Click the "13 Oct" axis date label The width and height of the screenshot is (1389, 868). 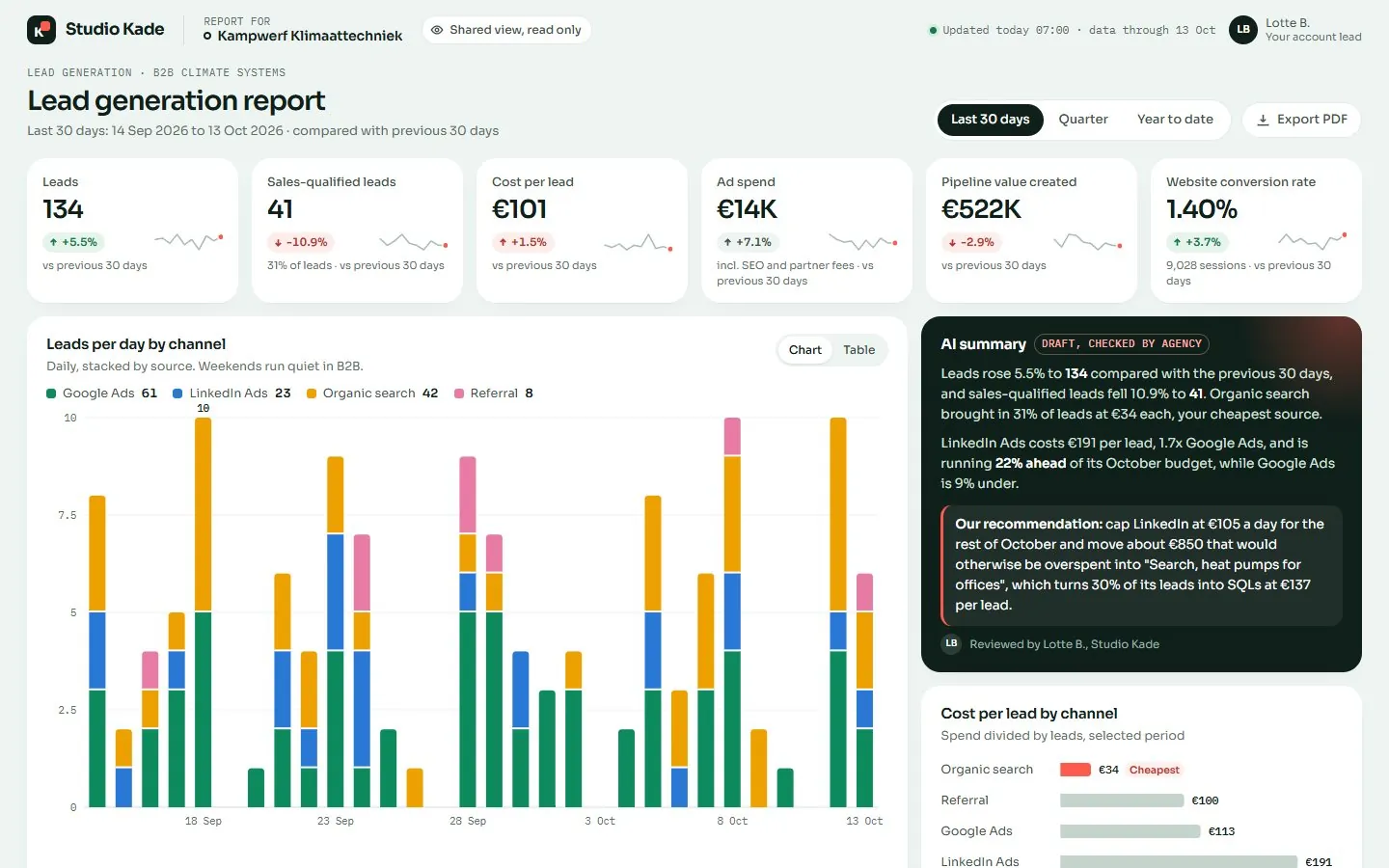(x=864, y=822)
